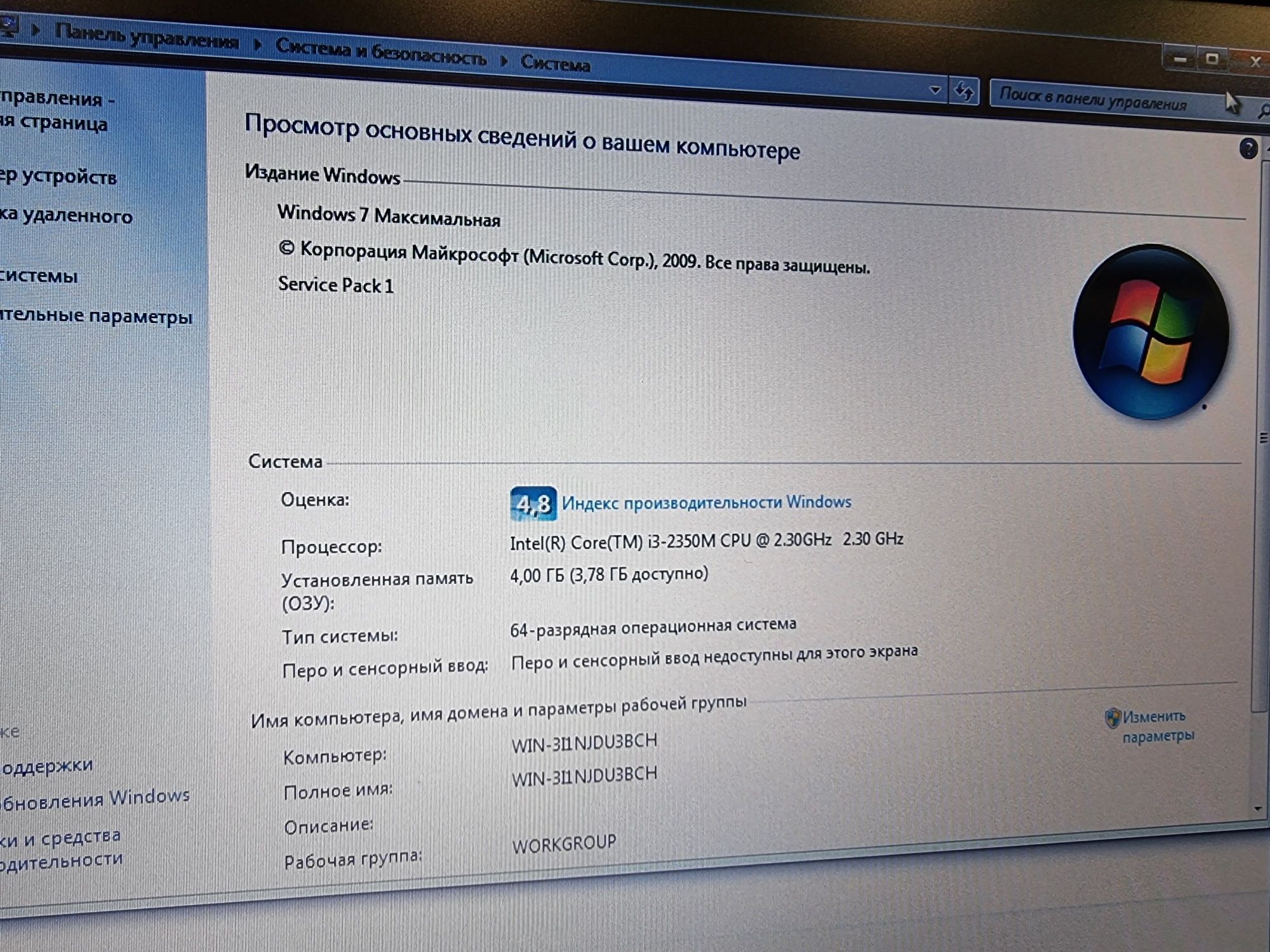Minimize the System window
The width and height of the screenshot is (1270, 952).
(1180, 59)
